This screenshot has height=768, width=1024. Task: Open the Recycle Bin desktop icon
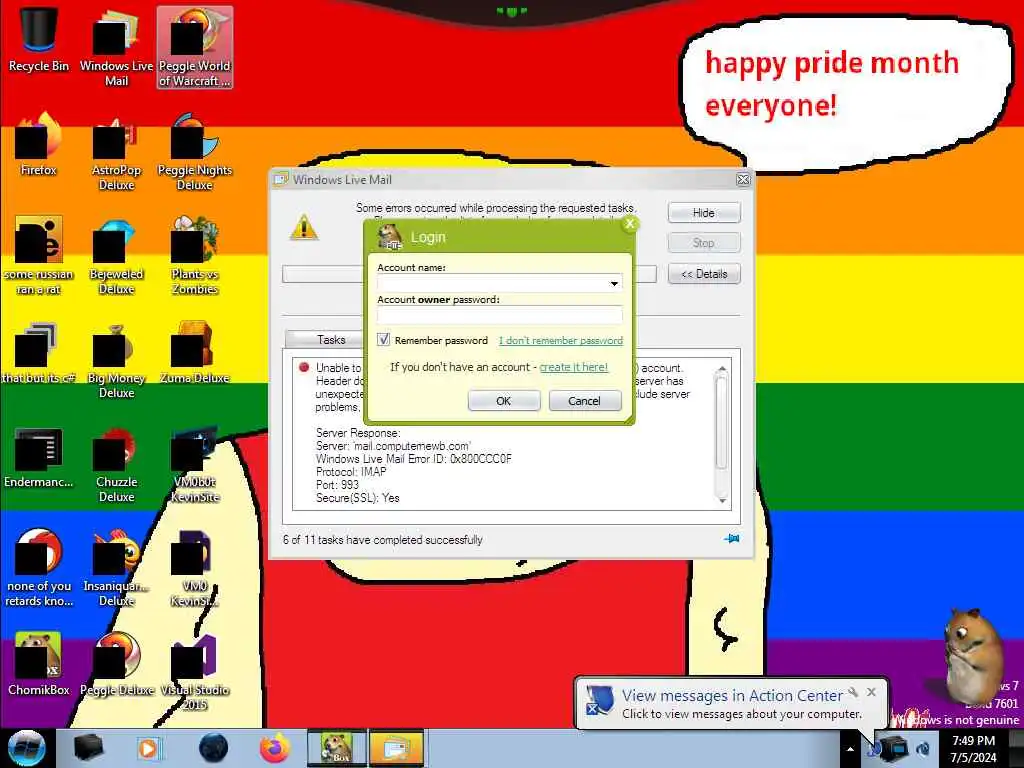tap(39, 39)
